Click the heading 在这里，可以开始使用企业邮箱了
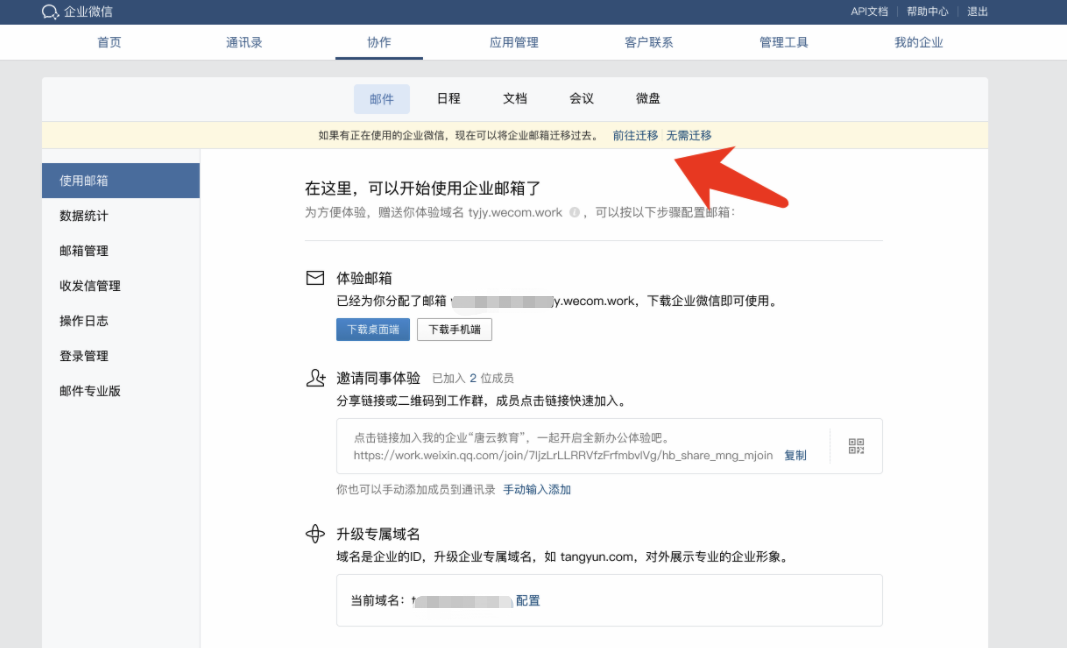Image resolution: width=1067 pixels, height=648 pixels. click(x=423, y=189)
